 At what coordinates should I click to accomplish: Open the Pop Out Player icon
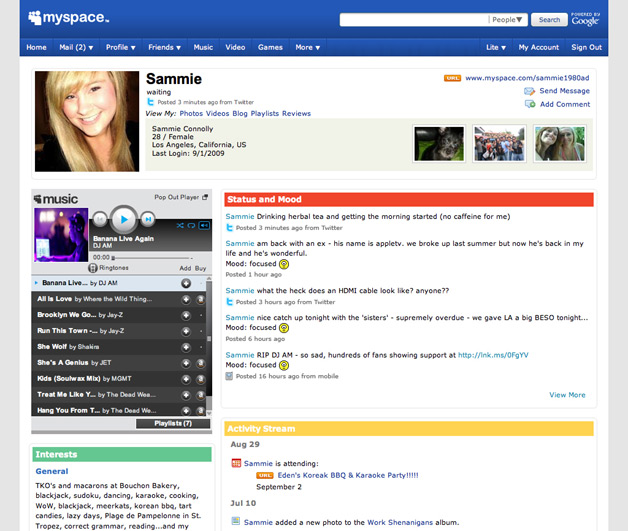click(205, 197)
